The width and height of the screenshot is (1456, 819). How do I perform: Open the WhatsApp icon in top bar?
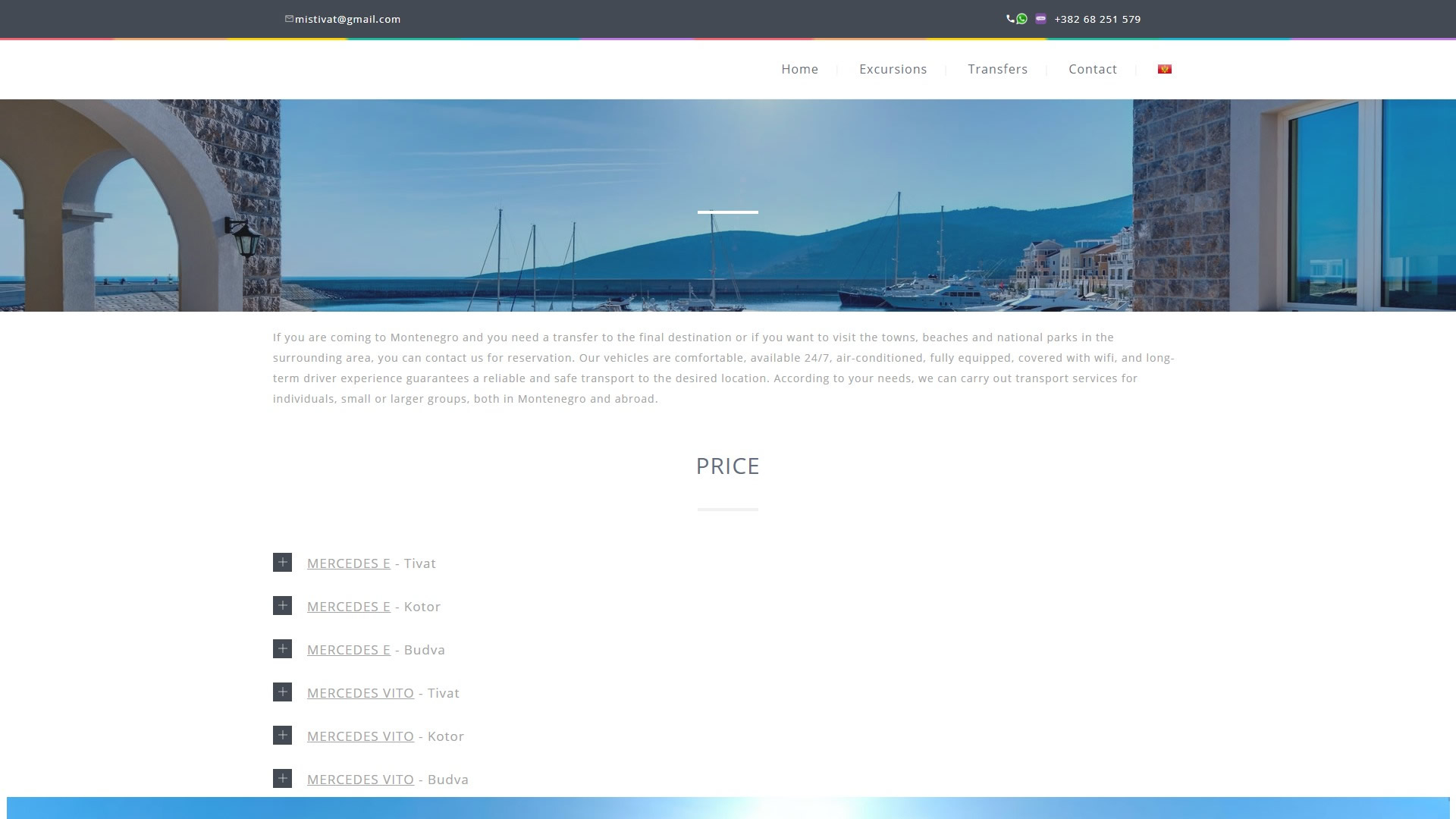tap(1021, 19)
